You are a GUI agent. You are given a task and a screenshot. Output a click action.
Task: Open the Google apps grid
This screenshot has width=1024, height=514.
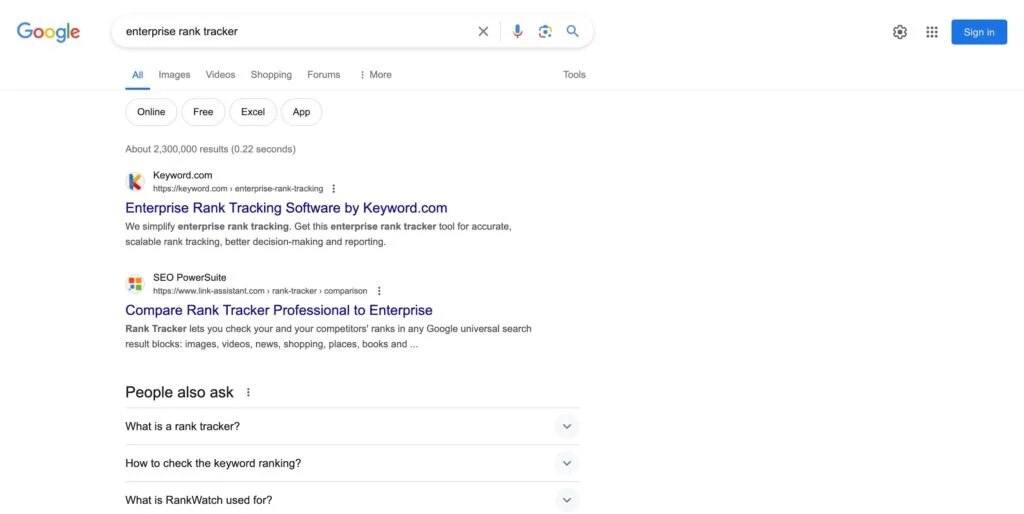point(932,32)
